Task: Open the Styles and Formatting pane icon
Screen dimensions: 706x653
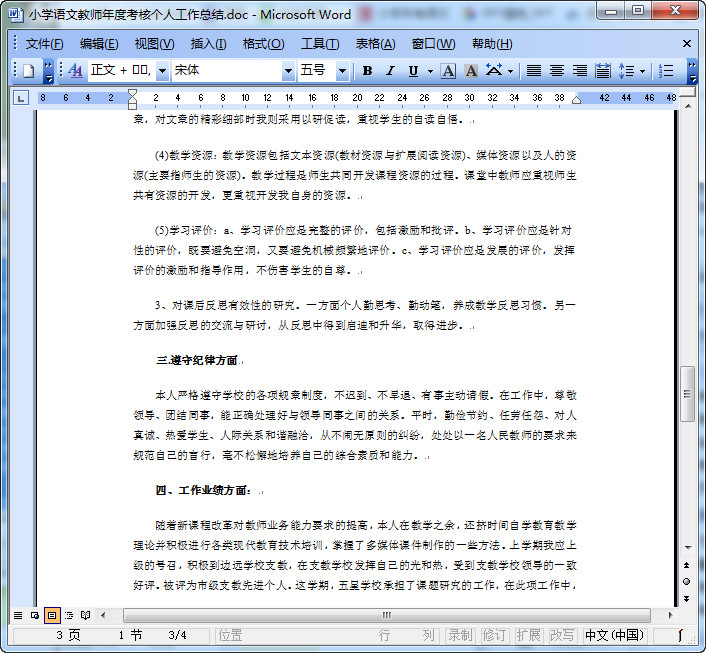Action: pos(75,71)
